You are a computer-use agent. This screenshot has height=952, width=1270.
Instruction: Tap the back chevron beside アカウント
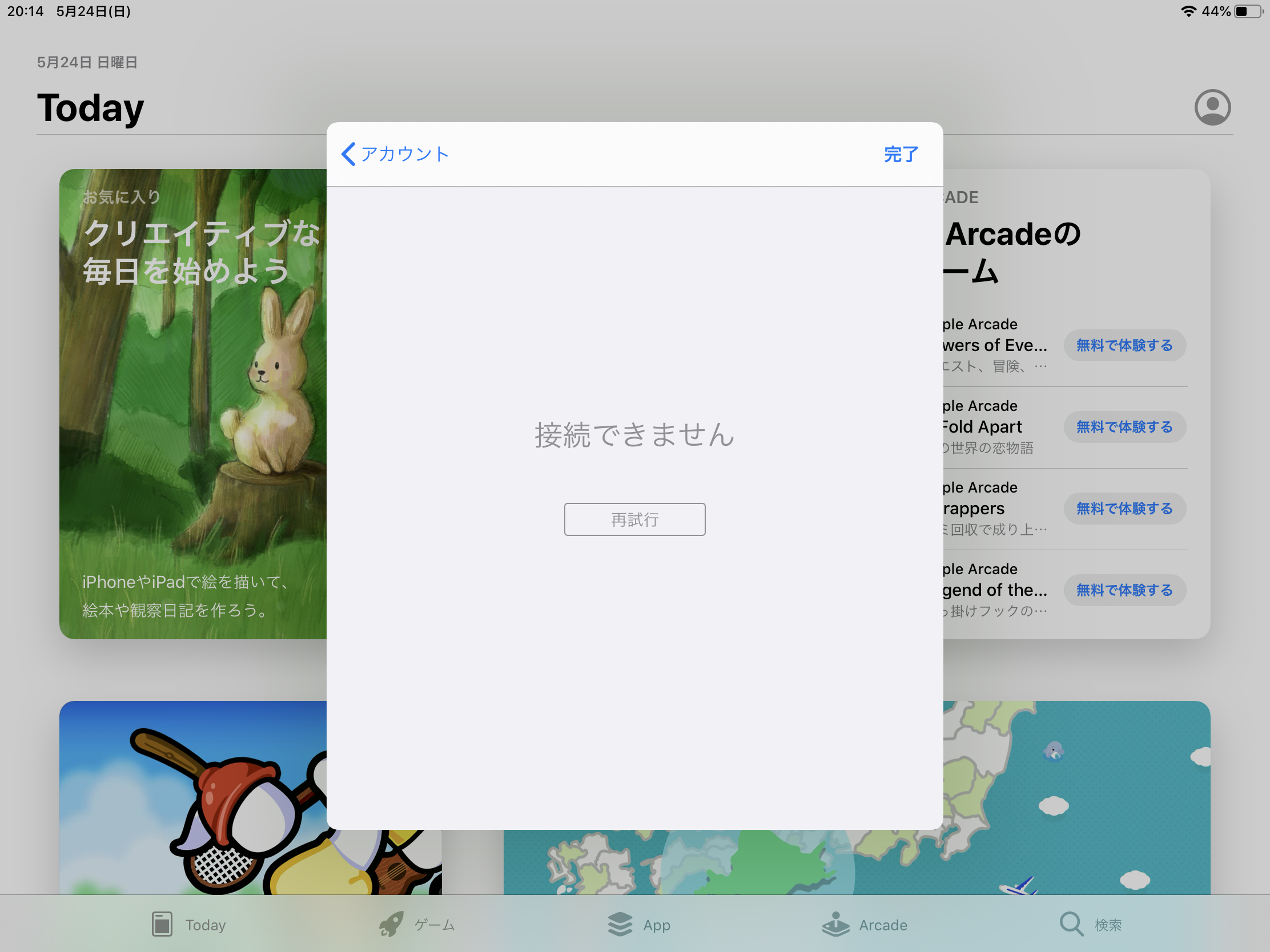(348, 154)
